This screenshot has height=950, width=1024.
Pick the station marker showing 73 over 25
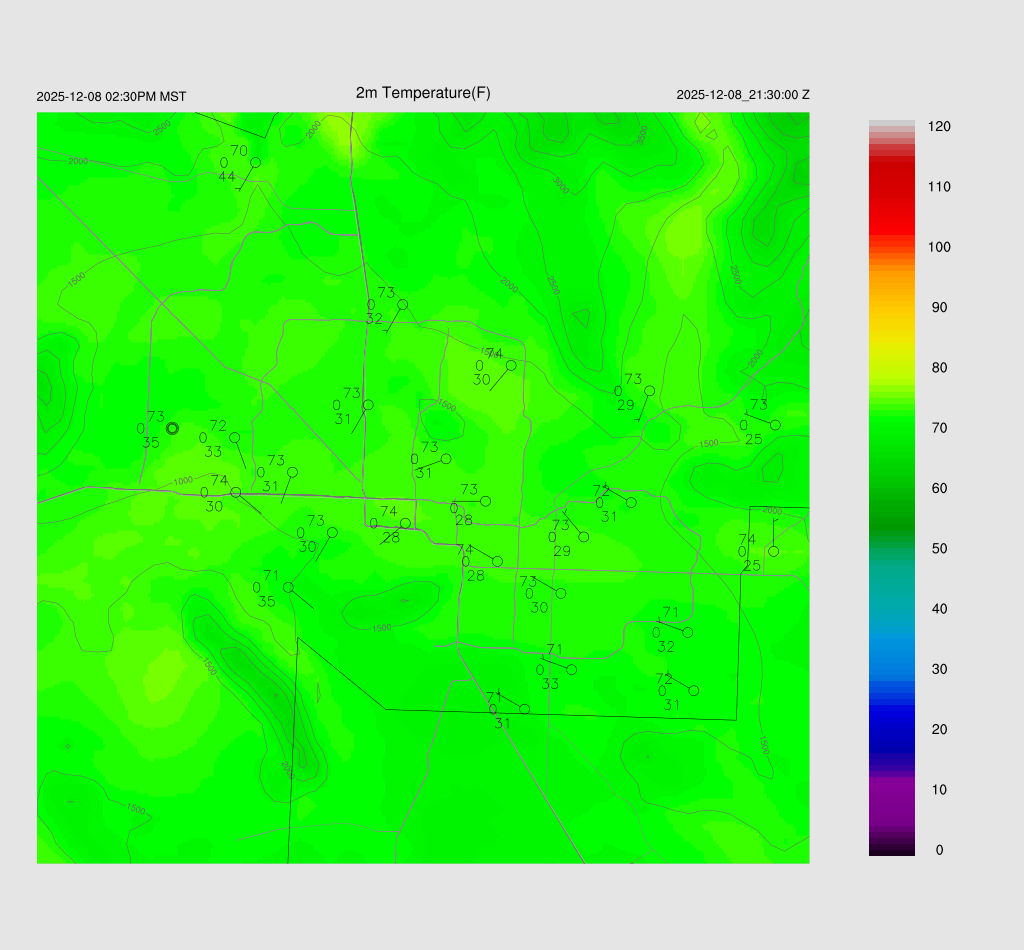(x=775, y=425)
